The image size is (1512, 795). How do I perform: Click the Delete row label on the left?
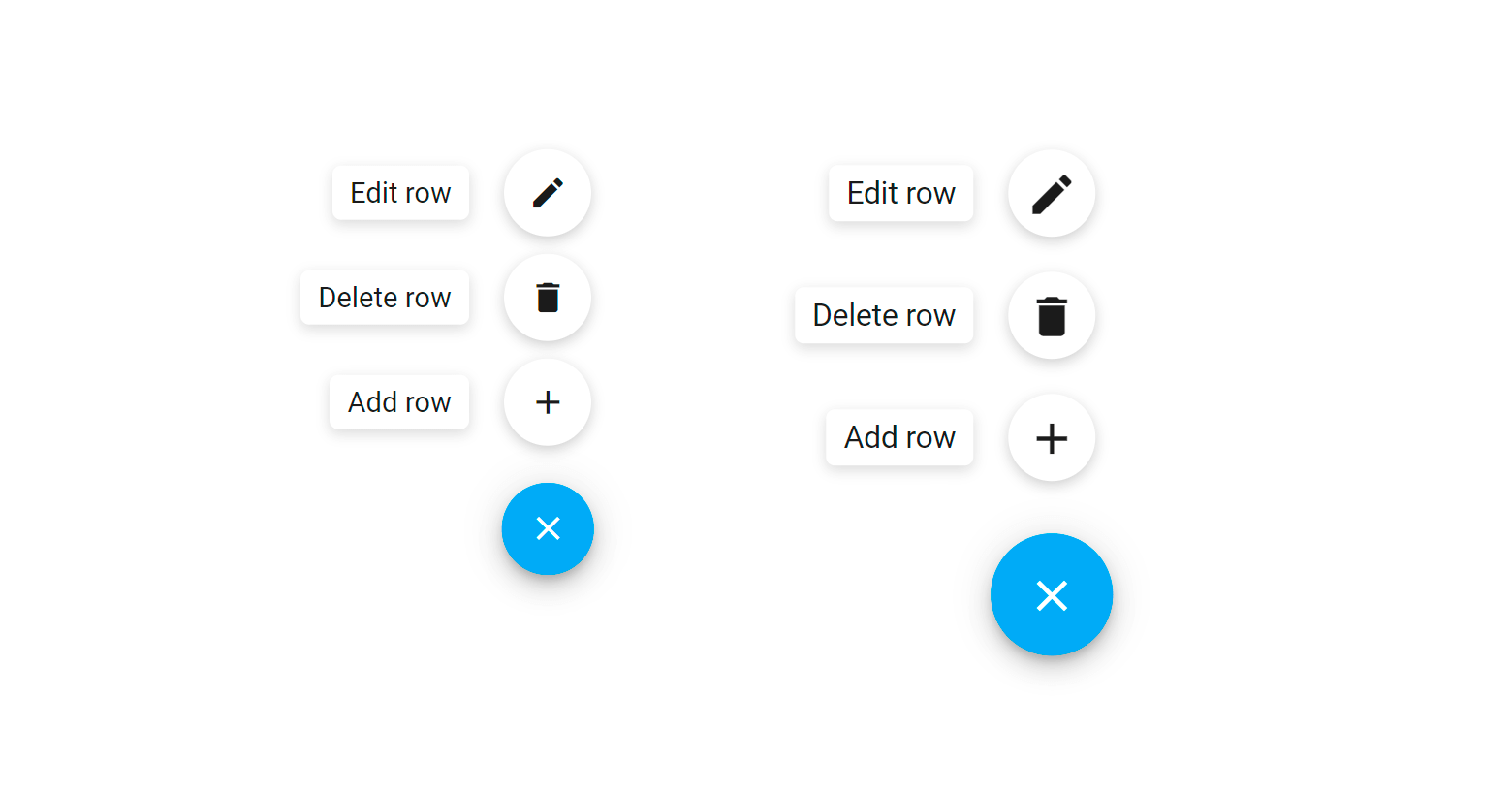click(385, 298)
